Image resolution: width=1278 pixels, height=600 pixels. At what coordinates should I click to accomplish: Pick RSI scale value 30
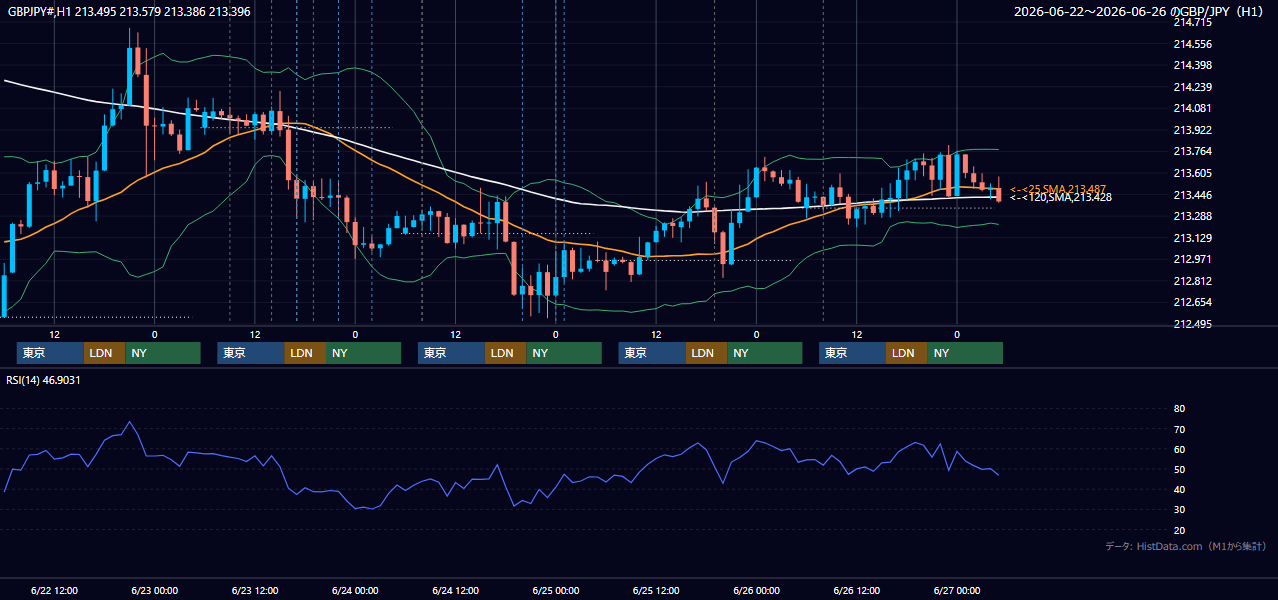point(1179,510)
